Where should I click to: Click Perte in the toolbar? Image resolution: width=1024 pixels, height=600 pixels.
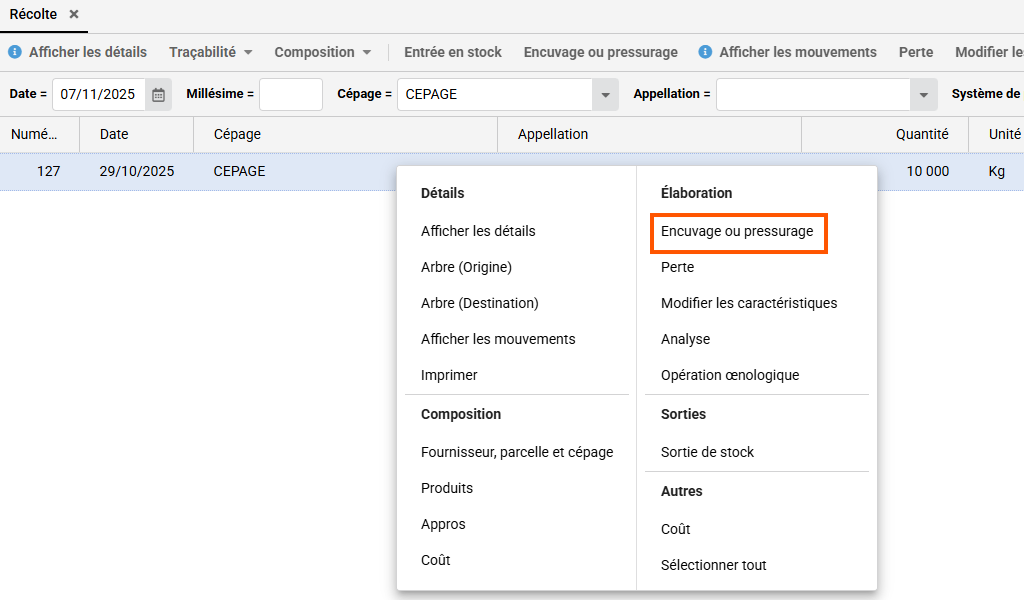(x=915, y=52)
